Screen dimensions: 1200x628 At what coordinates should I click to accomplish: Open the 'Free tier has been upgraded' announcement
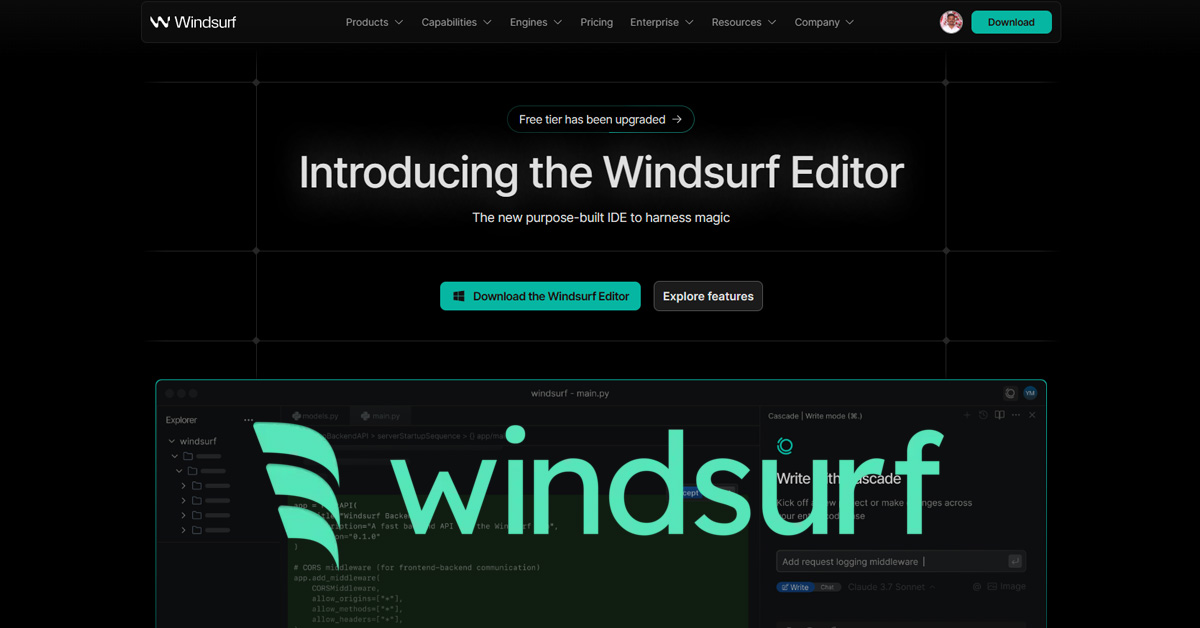tap(600, 119)
